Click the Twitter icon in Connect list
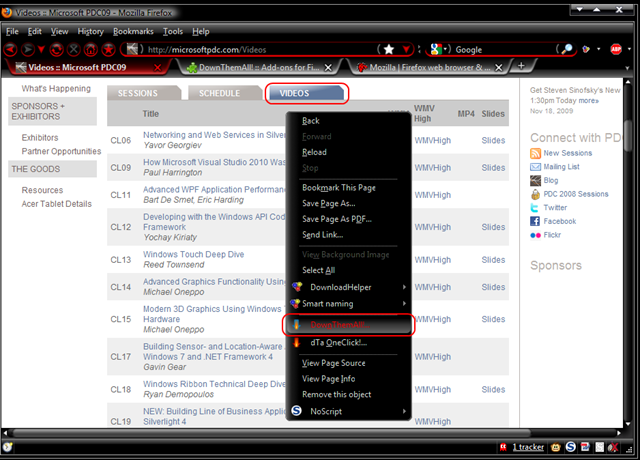640x460 pixels. (x=535, y=208)
